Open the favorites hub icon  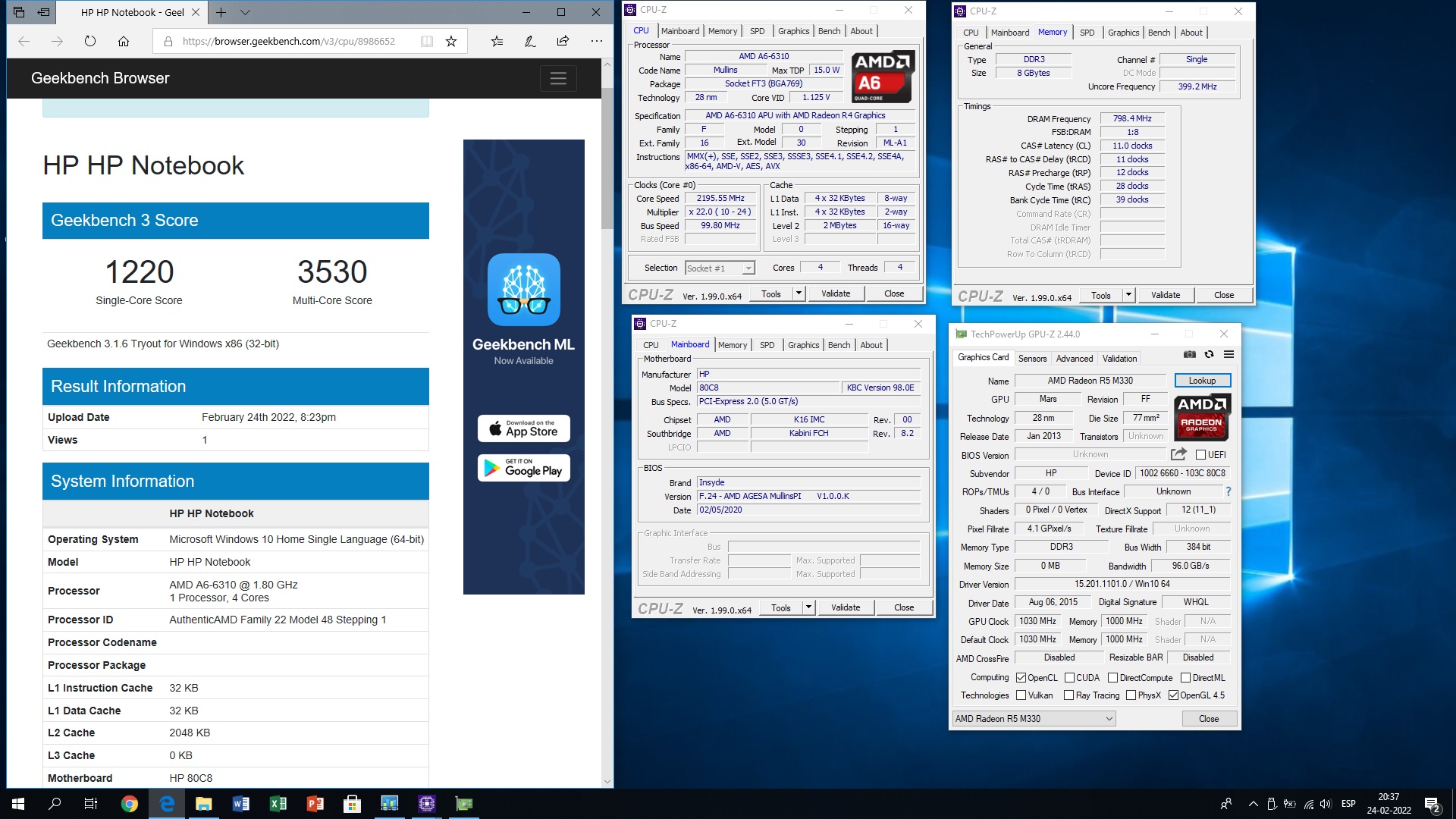pyautogui.click(x=497, y=42)
